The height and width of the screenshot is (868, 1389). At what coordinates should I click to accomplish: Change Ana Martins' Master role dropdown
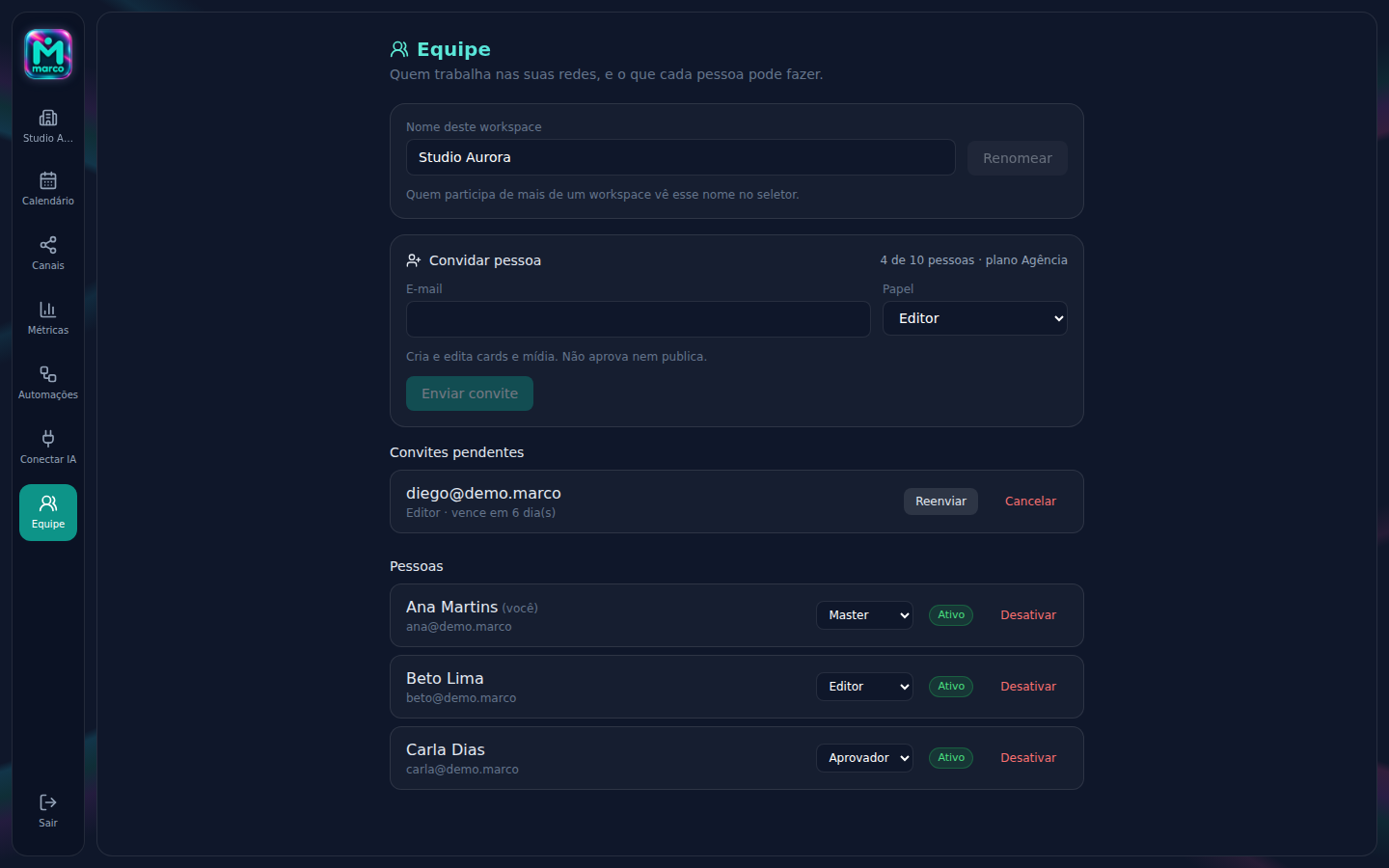tap(864, 615)
